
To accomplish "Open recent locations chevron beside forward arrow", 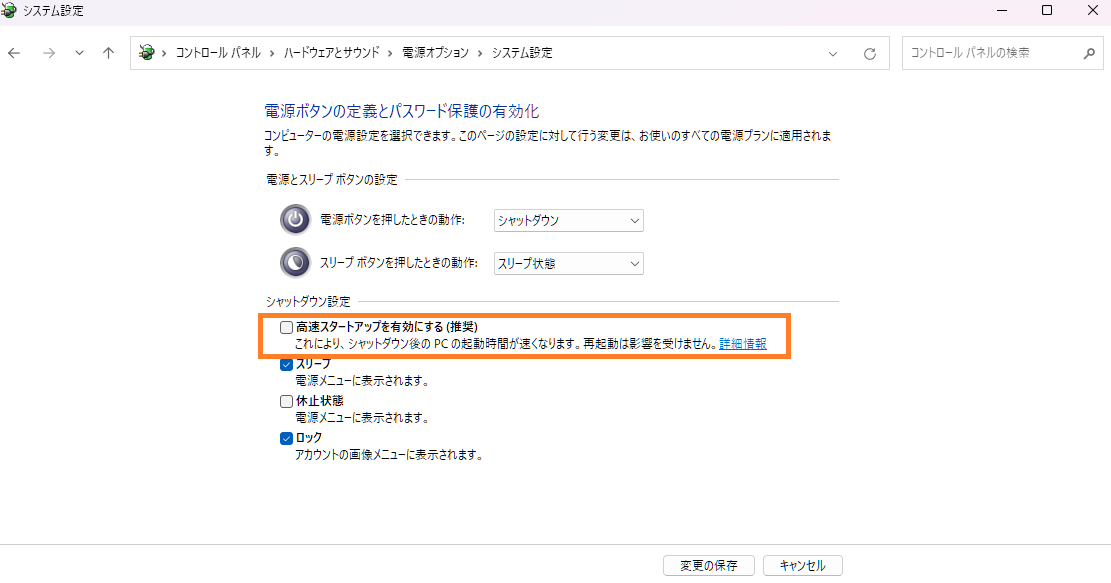I will 79,53.
